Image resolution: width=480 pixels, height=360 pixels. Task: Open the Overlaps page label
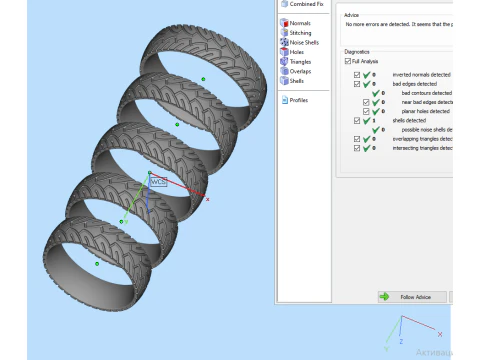click(300, 71)
